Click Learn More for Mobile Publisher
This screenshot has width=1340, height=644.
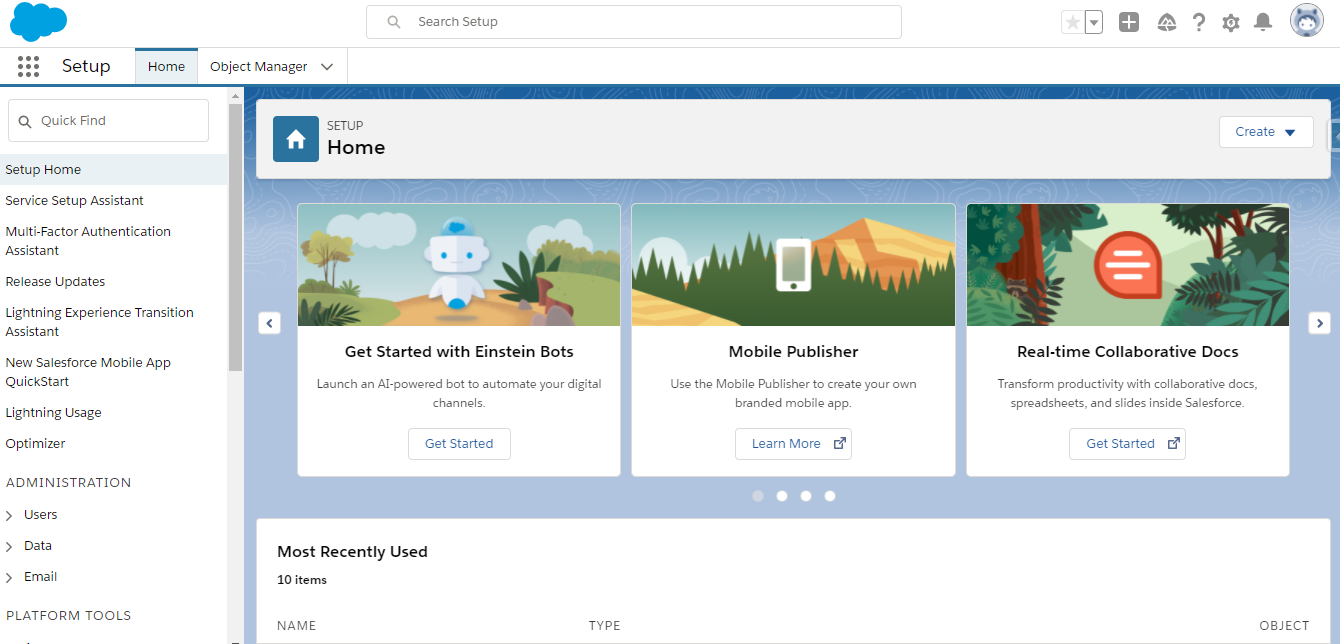pos(793,444)
